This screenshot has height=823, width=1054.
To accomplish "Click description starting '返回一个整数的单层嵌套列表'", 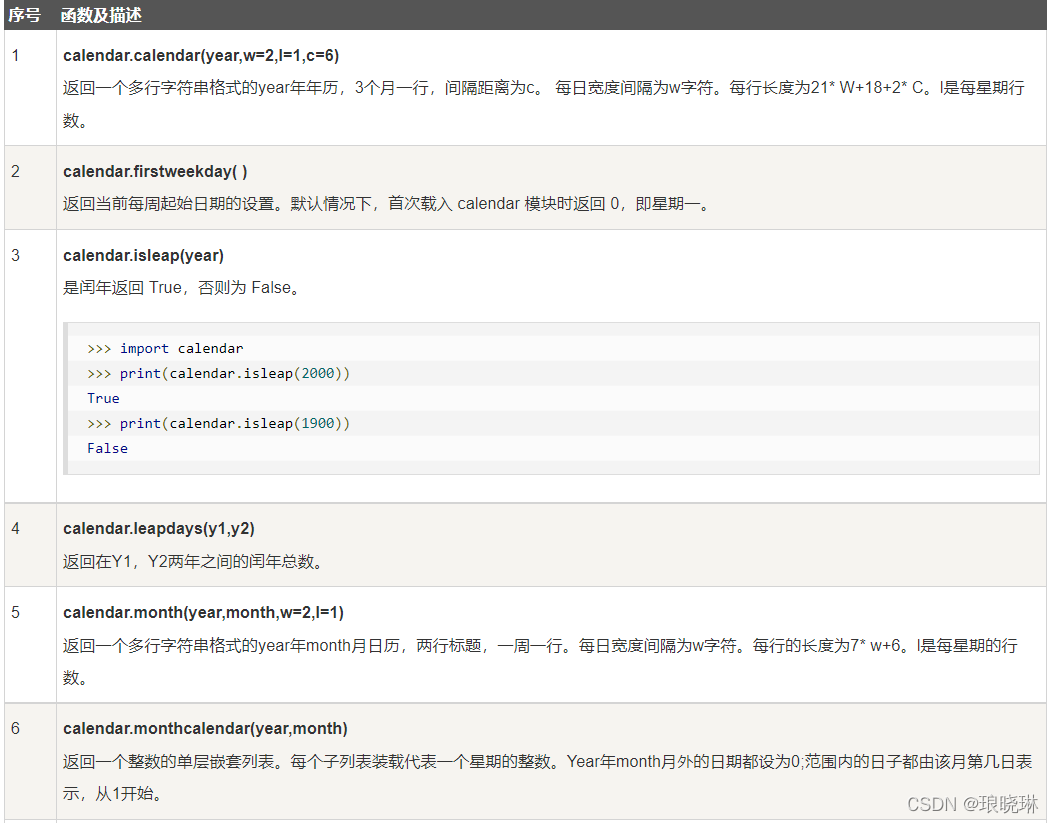I will (547, 778).
